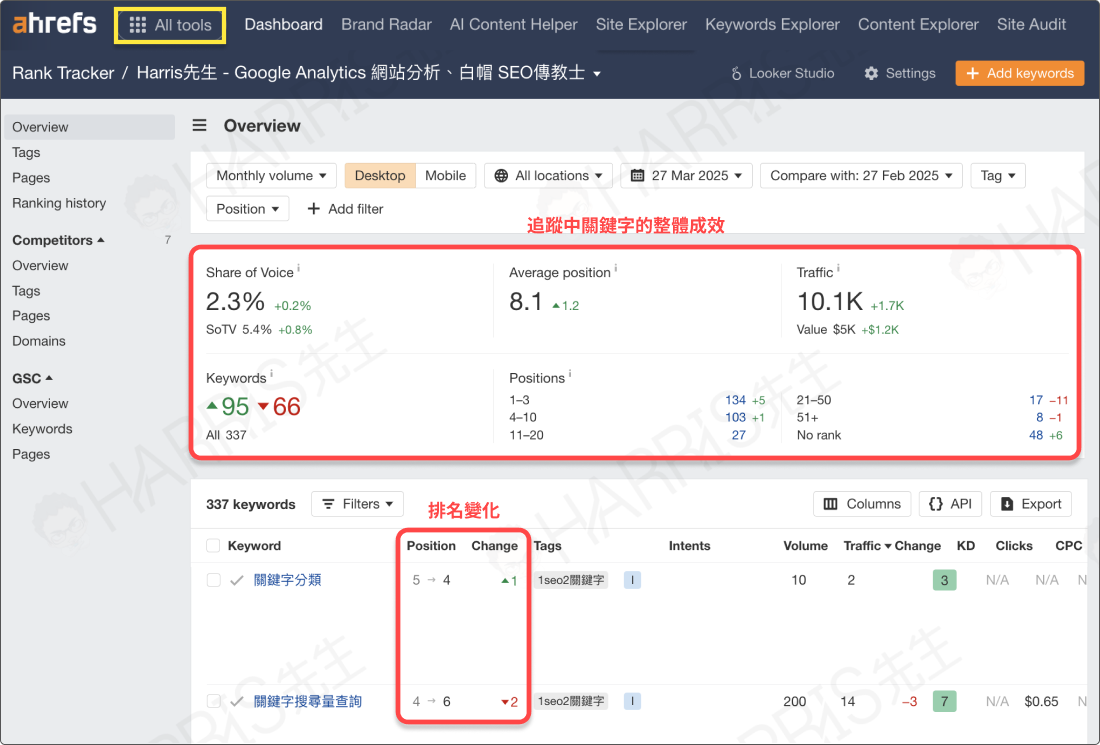Open Columns configuration
1100x745 pixels.
[x=861, y=504]
